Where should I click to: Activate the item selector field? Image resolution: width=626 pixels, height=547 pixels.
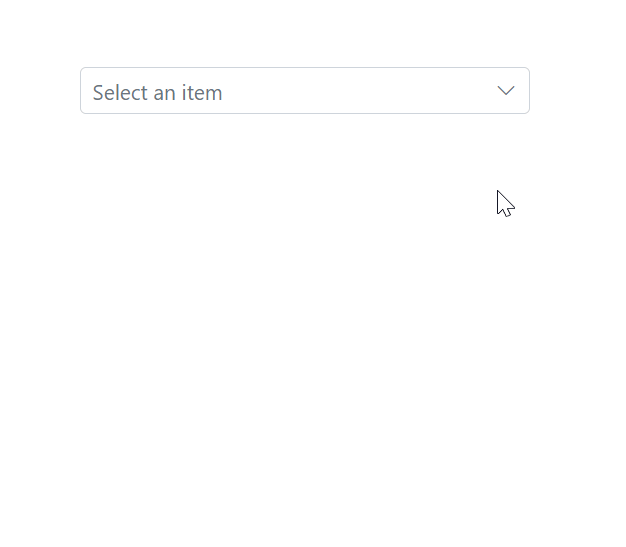click(304, 91)
